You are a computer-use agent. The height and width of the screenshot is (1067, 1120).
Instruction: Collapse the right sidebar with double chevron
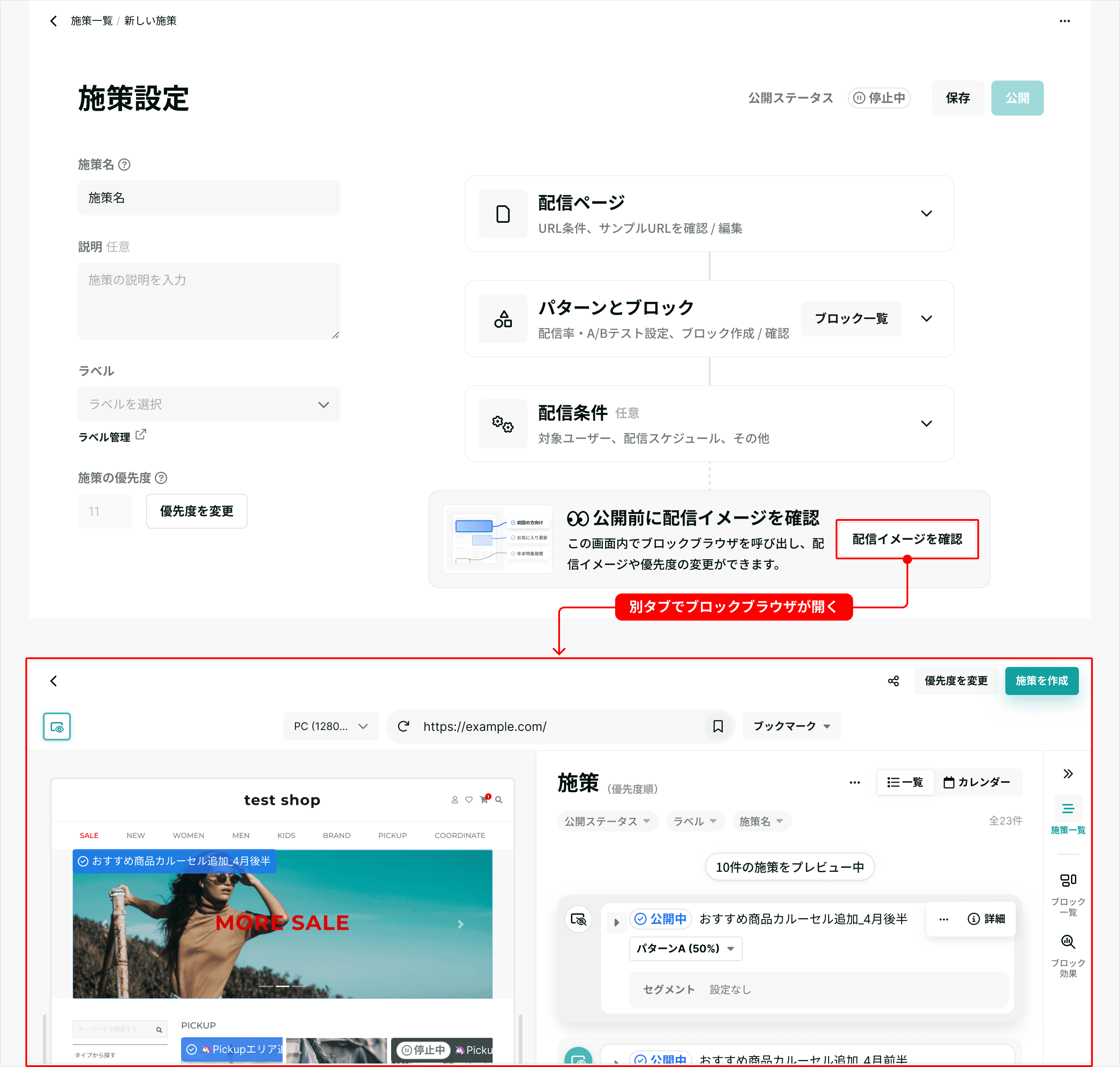[x=1067, y=773]
